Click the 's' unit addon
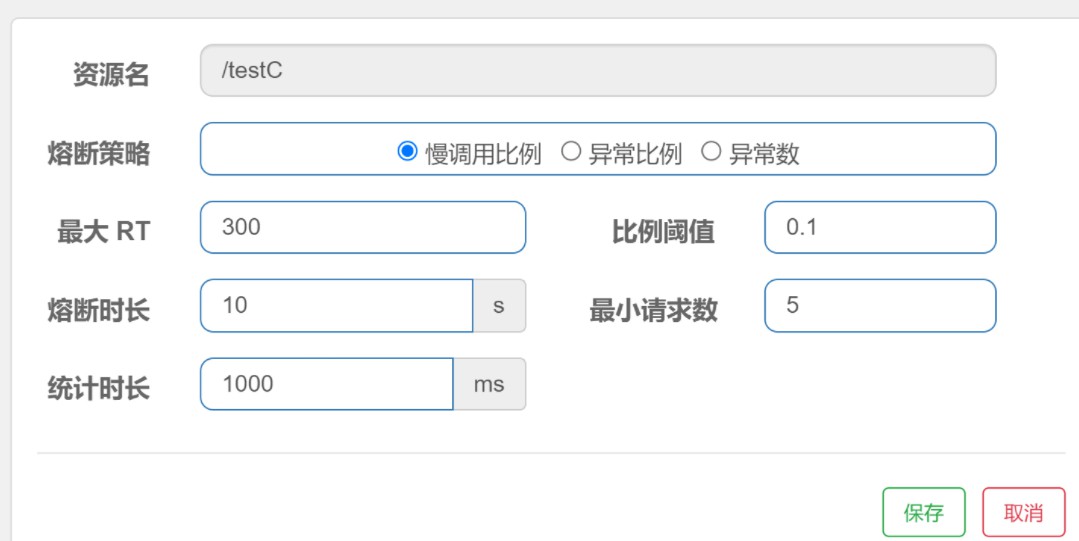Image resolution: width=1079 pixels, height=541 pixels. coord(500,306)
